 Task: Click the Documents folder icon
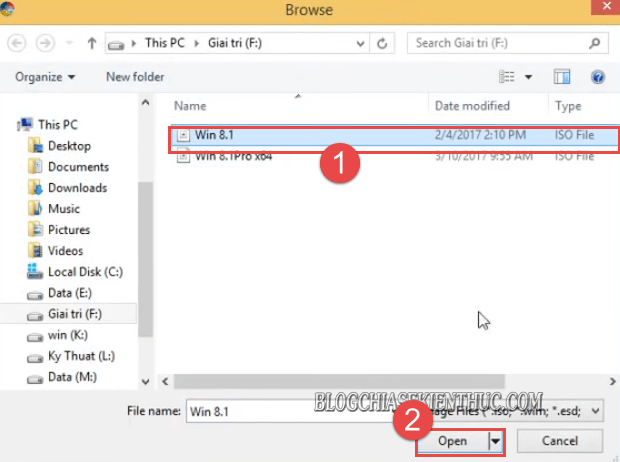click(x=35, y=167)
